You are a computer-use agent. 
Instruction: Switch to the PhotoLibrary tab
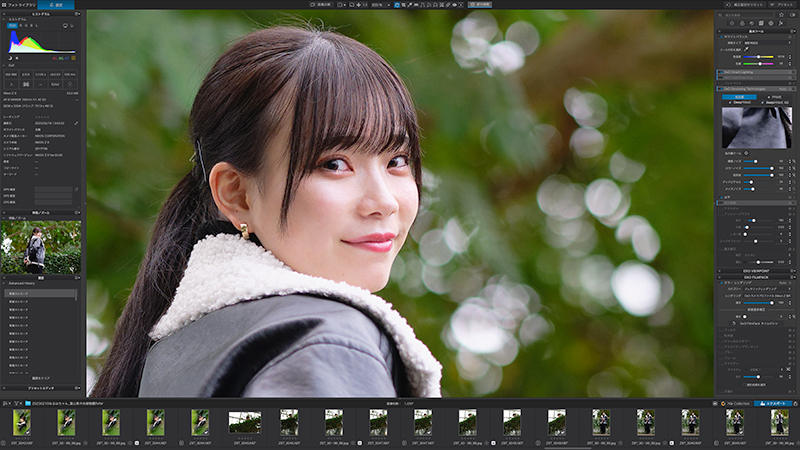(19, 5)
